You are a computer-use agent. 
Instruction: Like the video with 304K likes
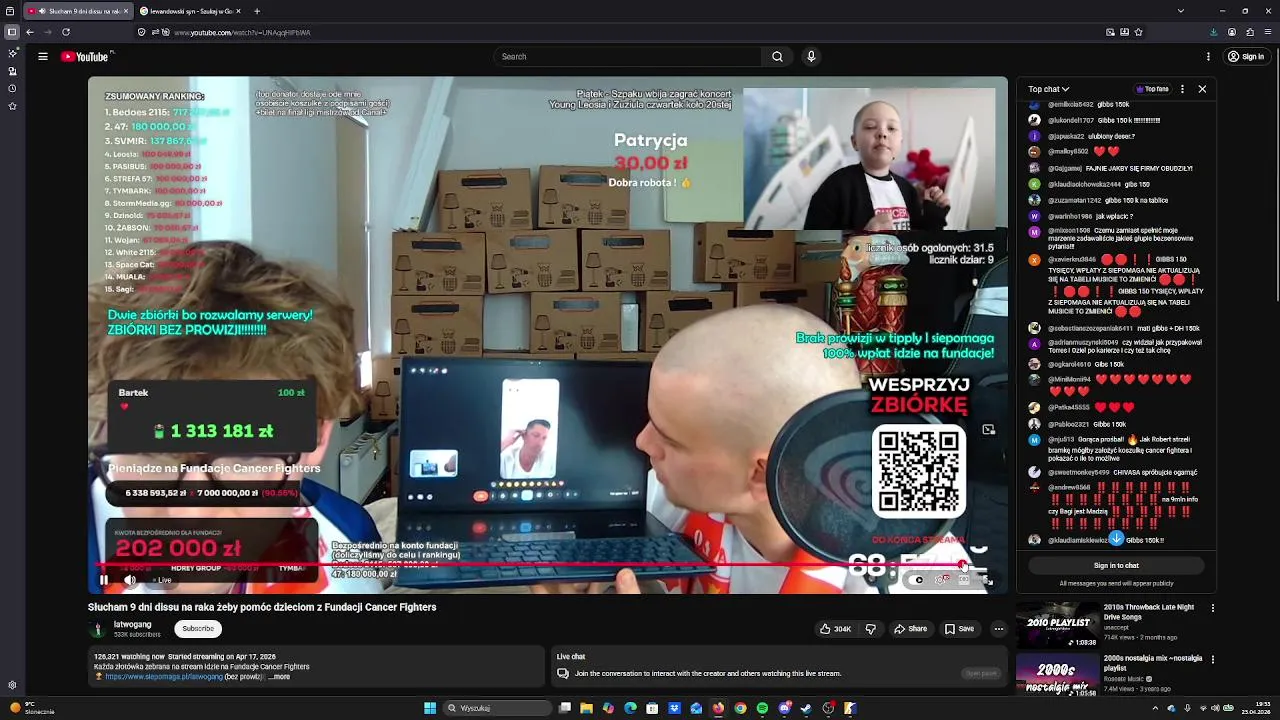pos(836,629)
